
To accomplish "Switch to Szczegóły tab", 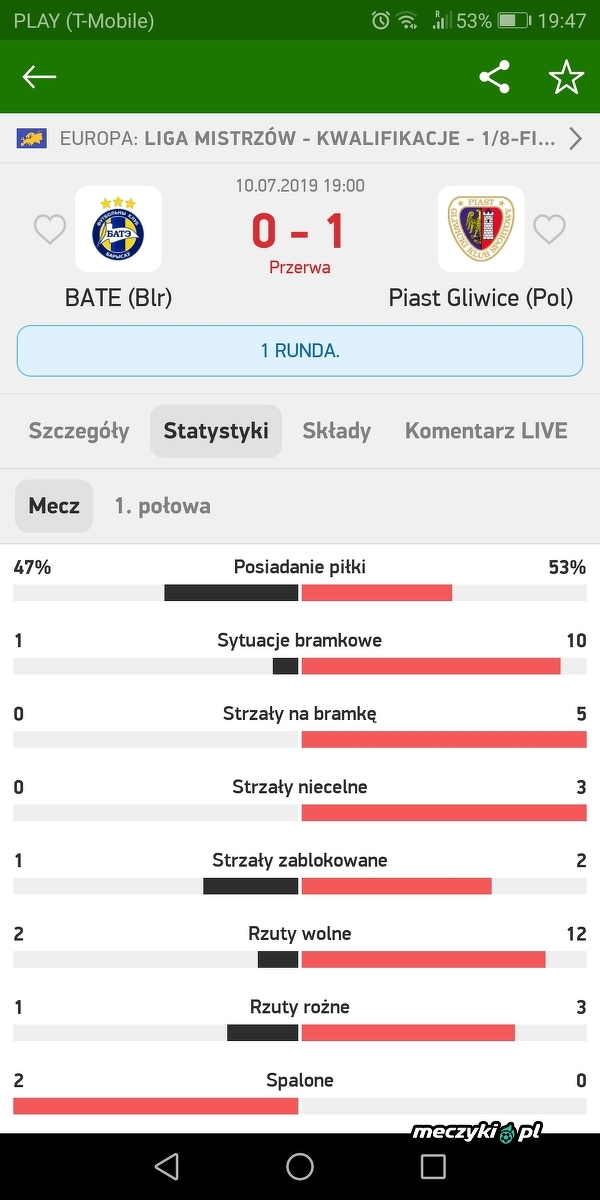I will point(79,431).
